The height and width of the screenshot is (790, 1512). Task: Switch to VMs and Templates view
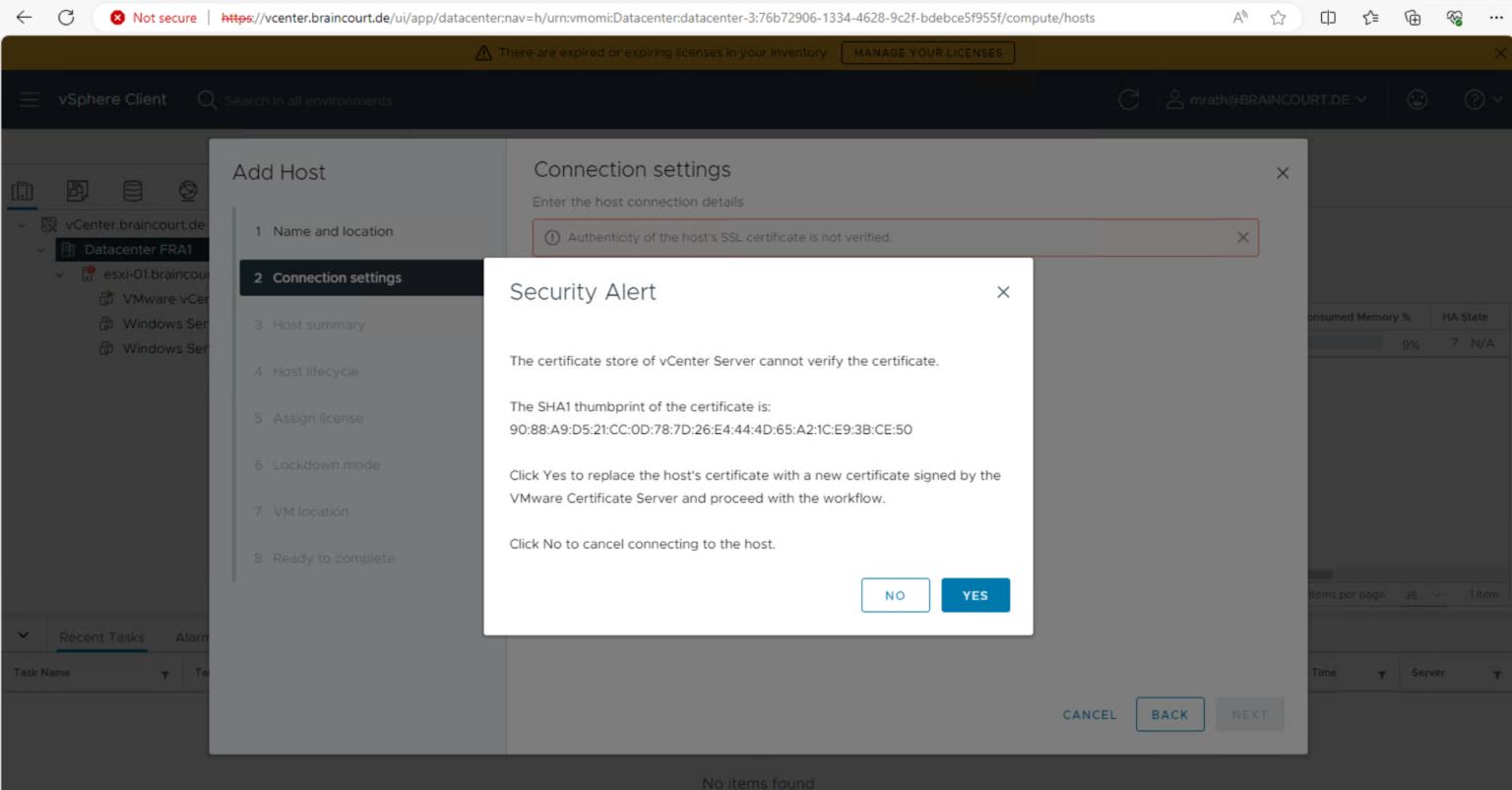(78, 191)
